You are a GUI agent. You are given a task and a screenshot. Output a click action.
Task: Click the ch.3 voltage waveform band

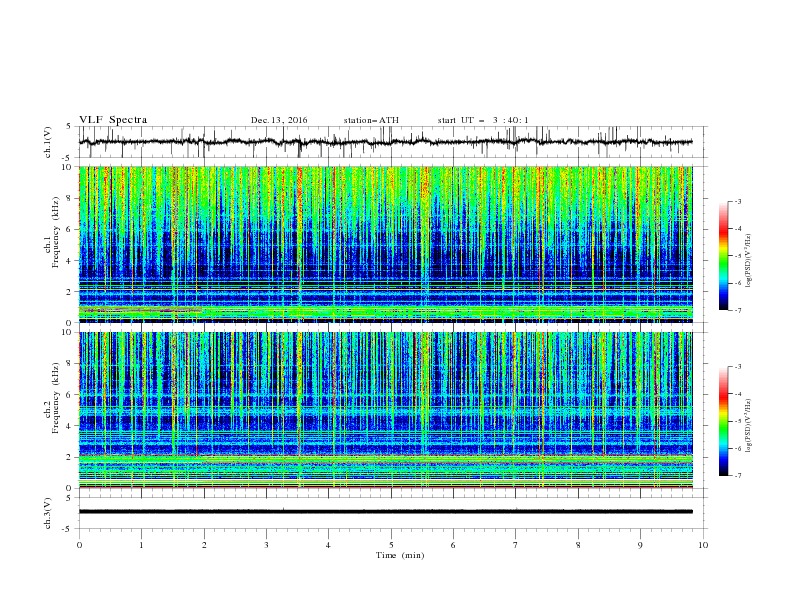click(385, 512)
